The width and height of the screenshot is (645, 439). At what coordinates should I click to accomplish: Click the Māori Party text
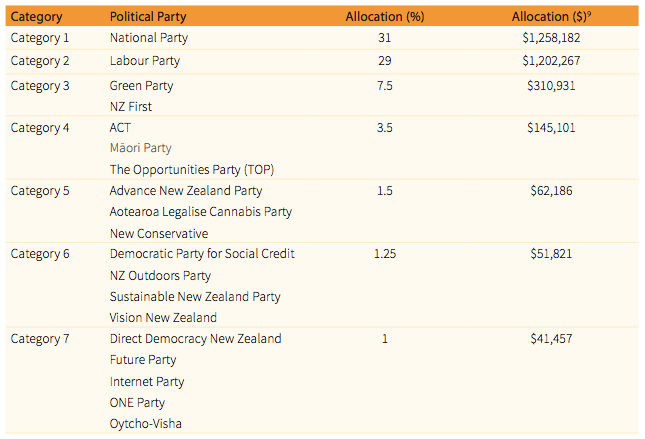coord(141,148)
